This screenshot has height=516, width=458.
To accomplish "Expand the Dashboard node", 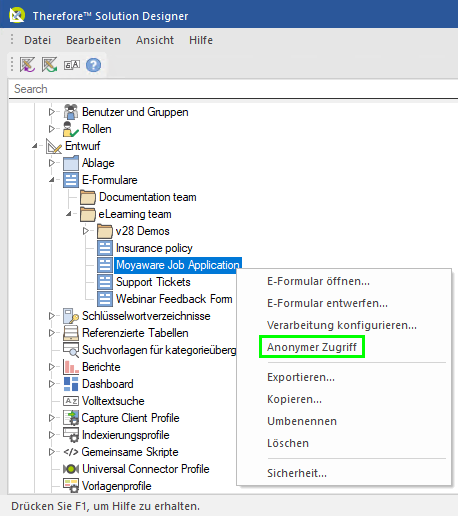I will pyautogui.click(x=51, y=384).
